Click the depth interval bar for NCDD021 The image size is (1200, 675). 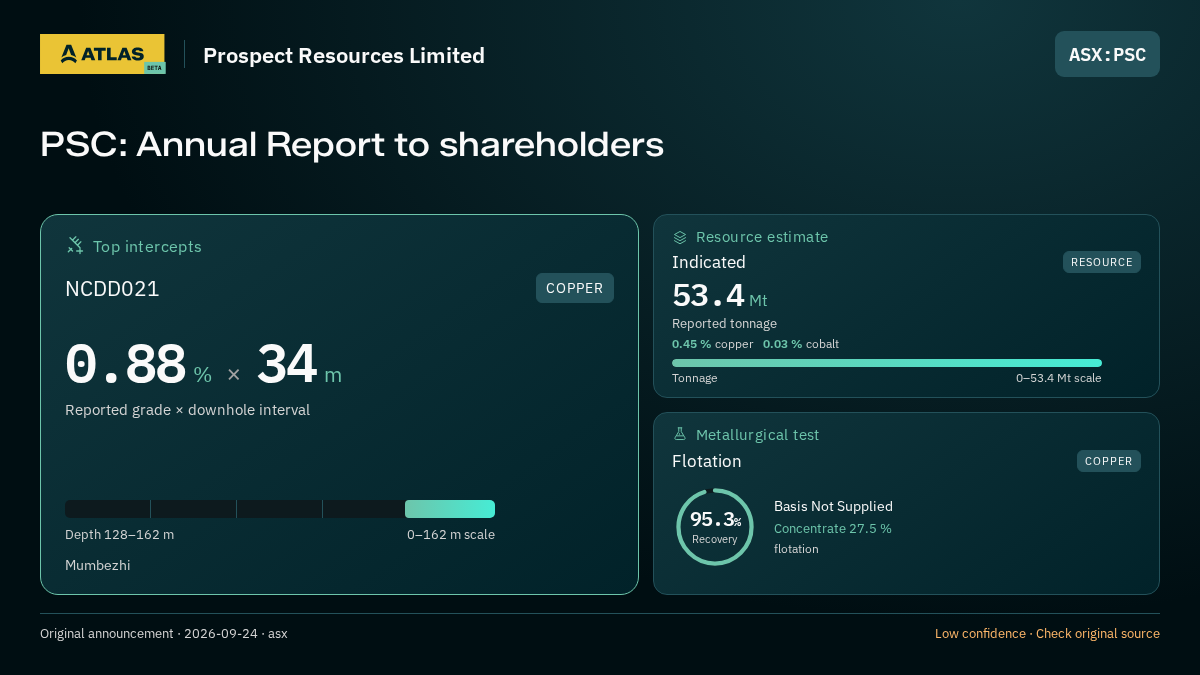click(280, 509)
